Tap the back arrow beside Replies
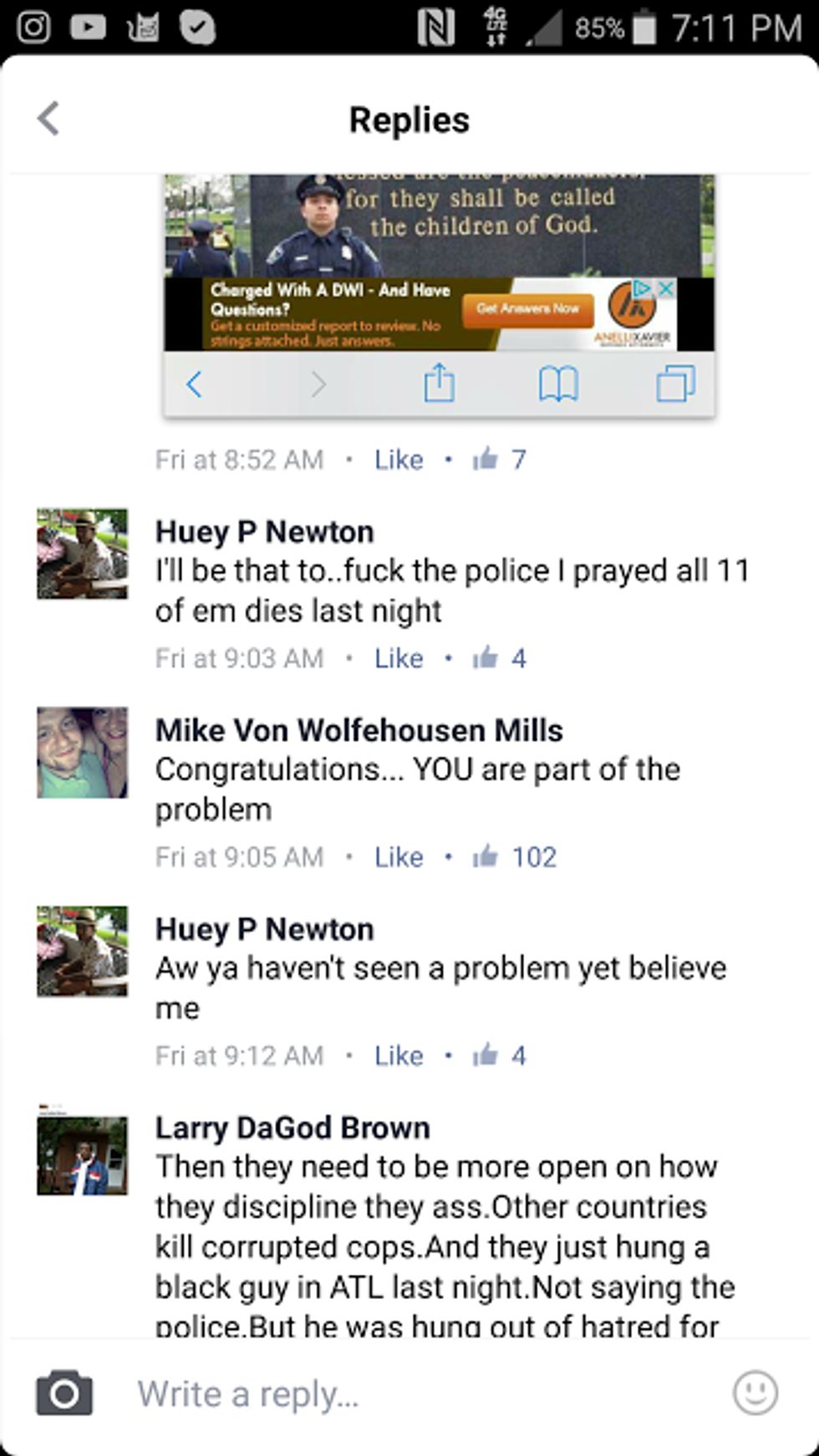Screen dimensions: 819x1456 48,119
